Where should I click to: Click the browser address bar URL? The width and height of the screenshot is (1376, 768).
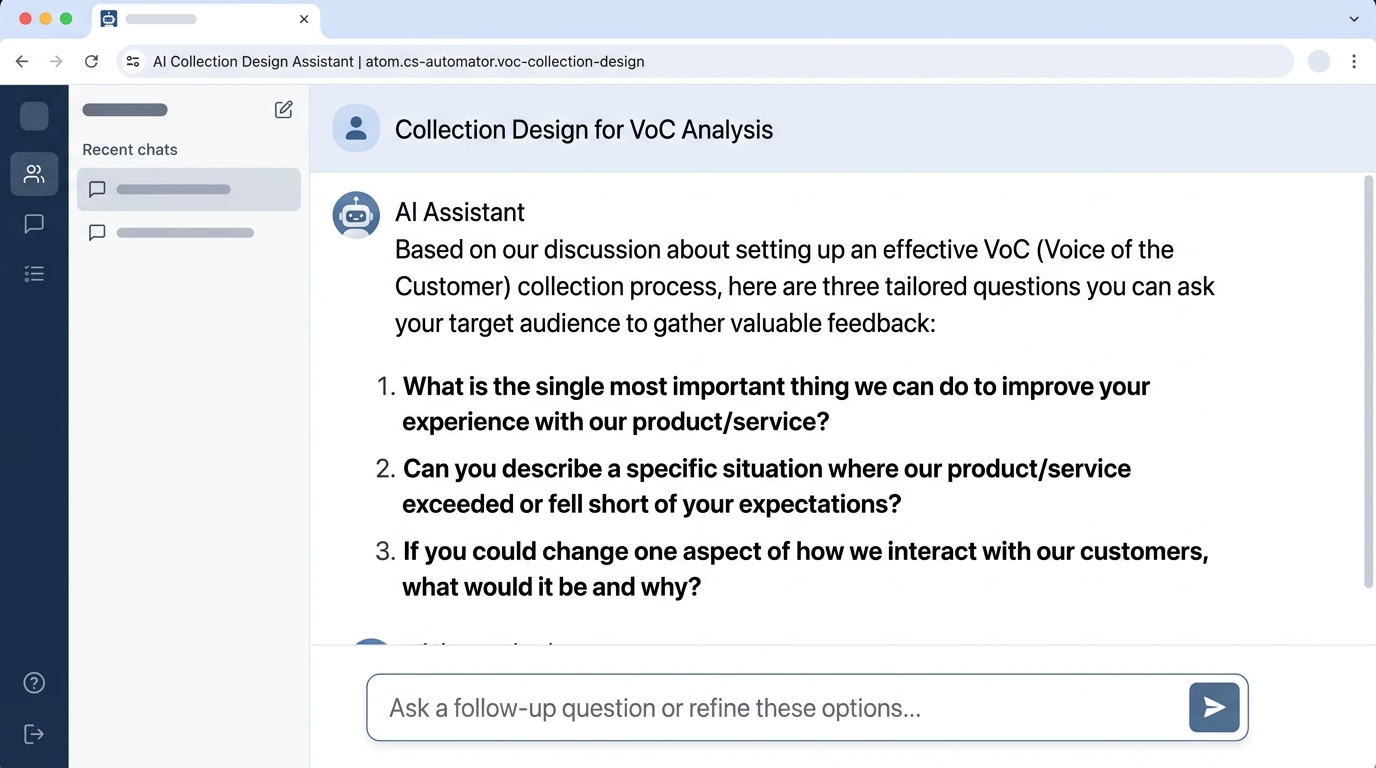tap(398, 62)
